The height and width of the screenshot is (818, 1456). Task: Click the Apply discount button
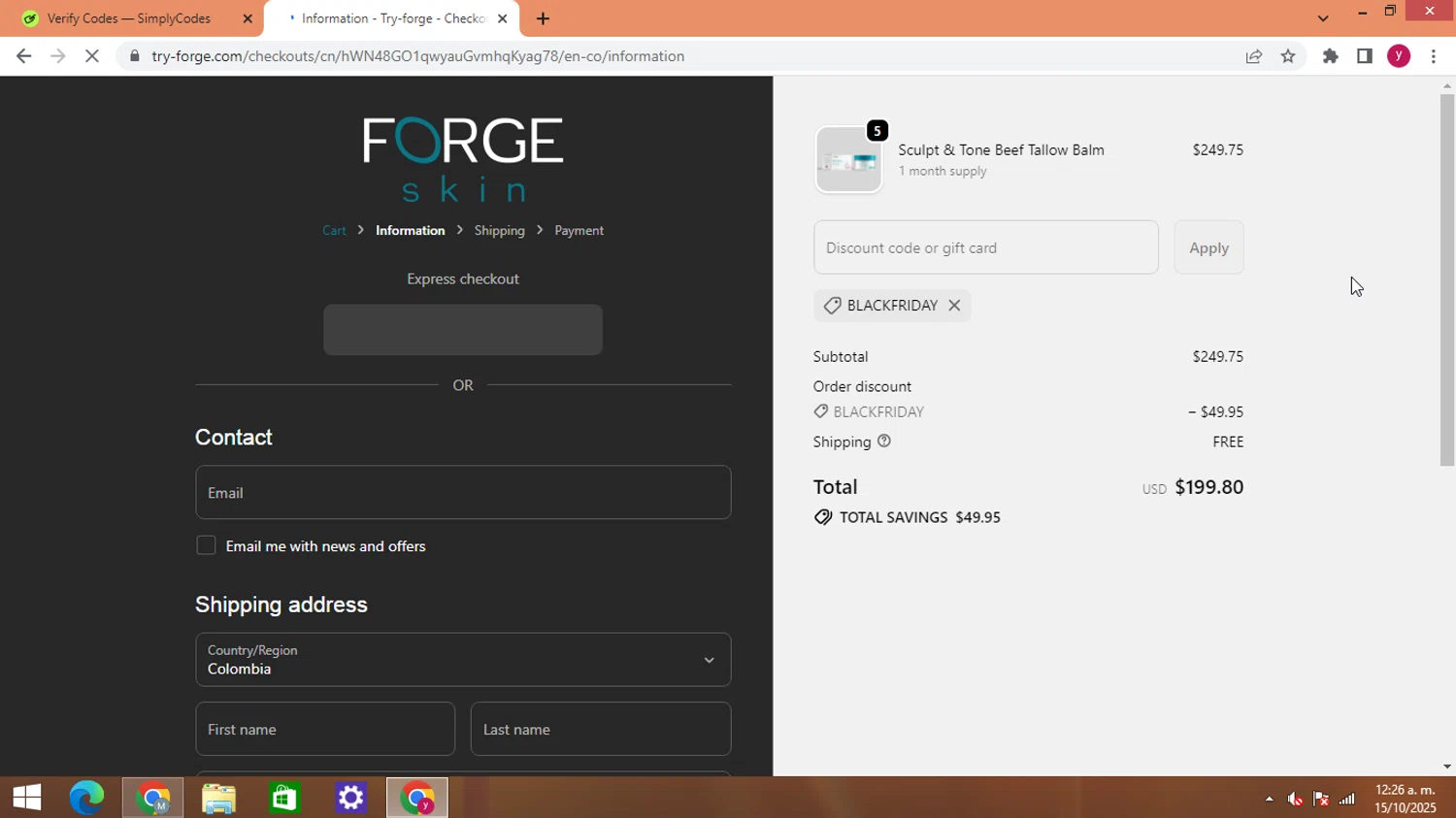[1208, 247]
